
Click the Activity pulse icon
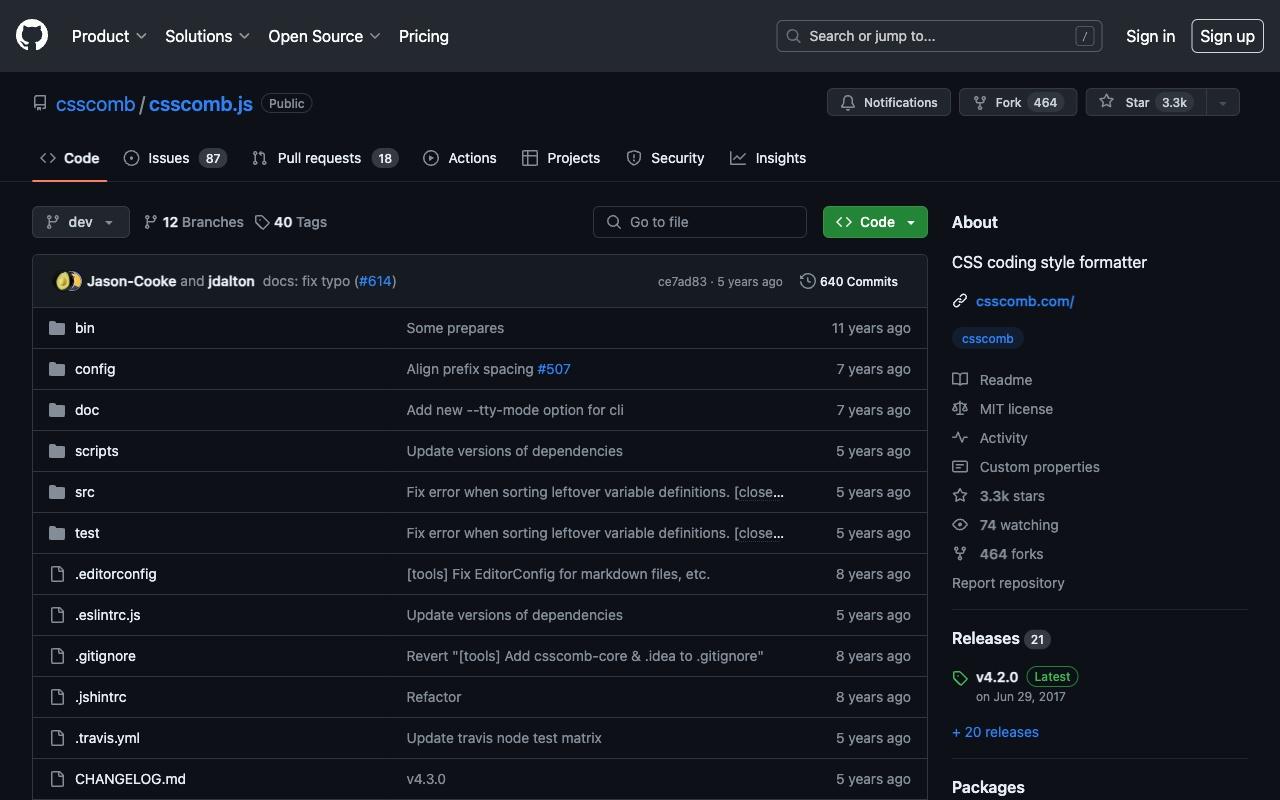point(960,438)
